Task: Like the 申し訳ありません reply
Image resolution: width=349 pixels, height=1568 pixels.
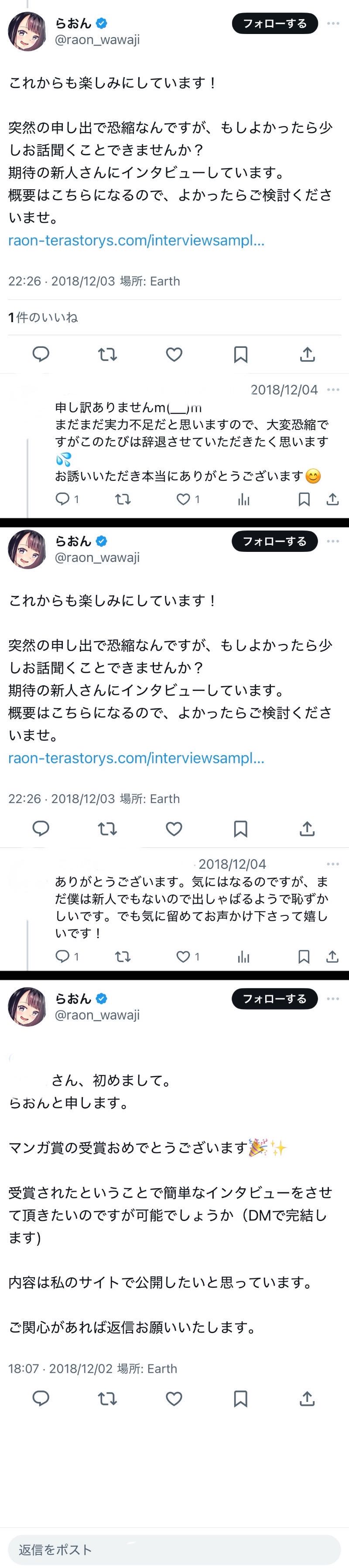Action: [x=183, y=499]
